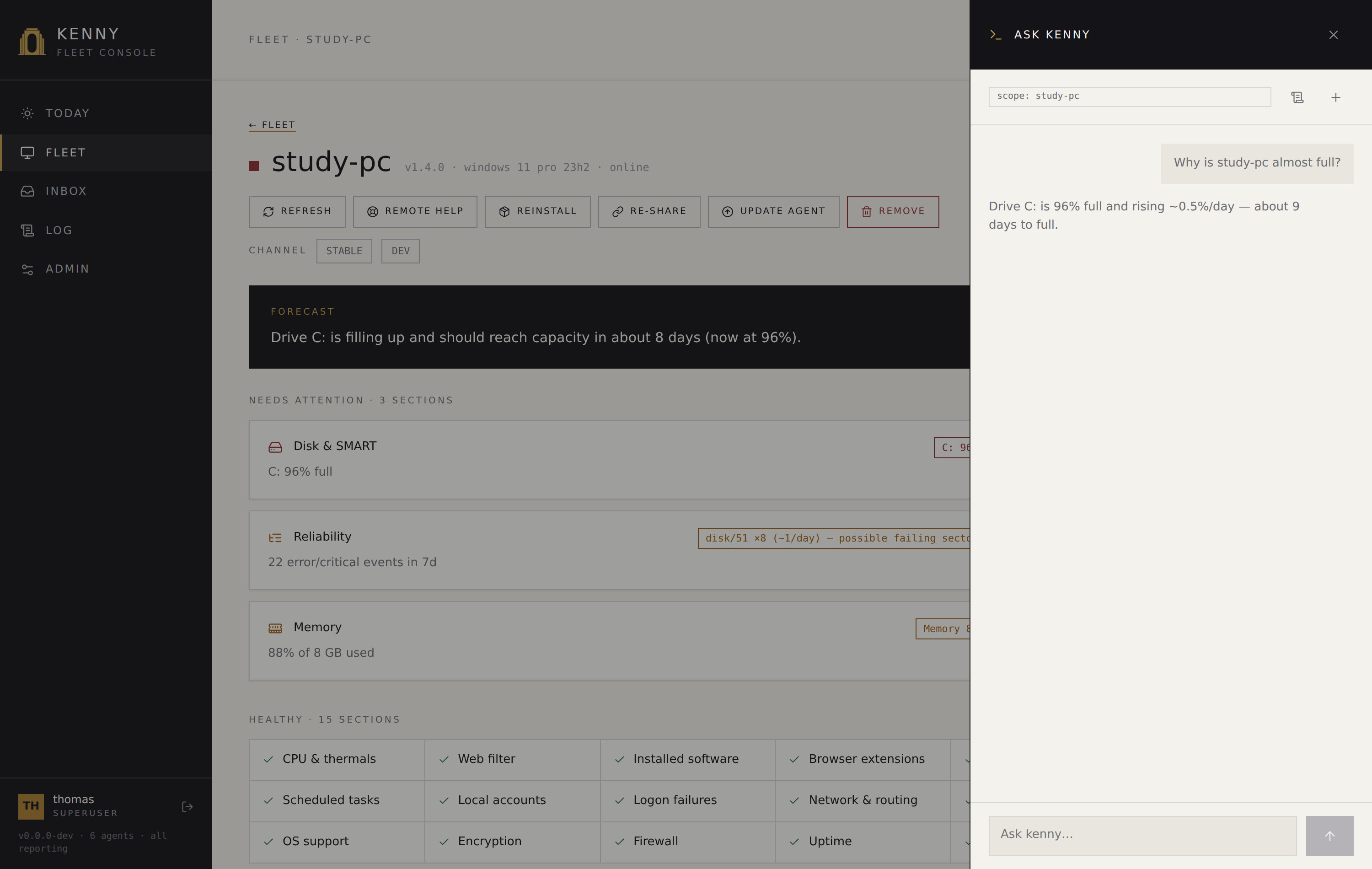Image resolution: width=1372 pixels, height=869 pixels.
Task: Go to the Log page
Action: pos(106,230)
